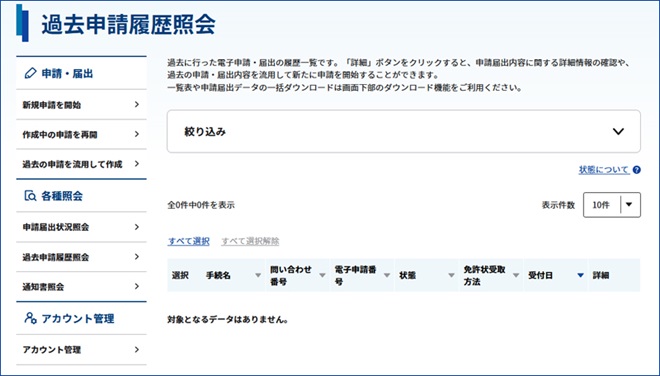Click the 状態について help link

click(604, 170)
